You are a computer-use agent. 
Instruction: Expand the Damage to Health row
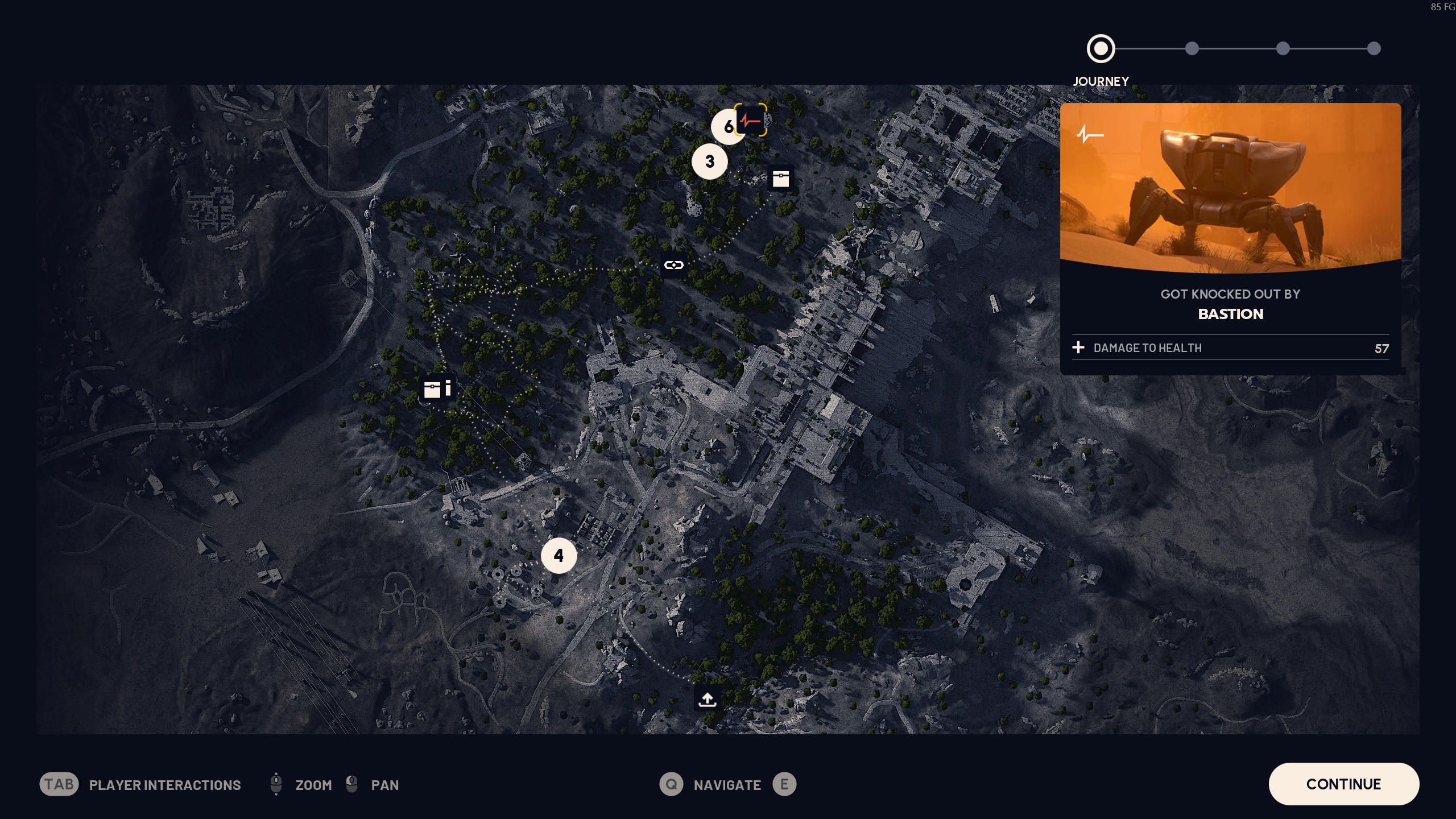click(1230, 348)
